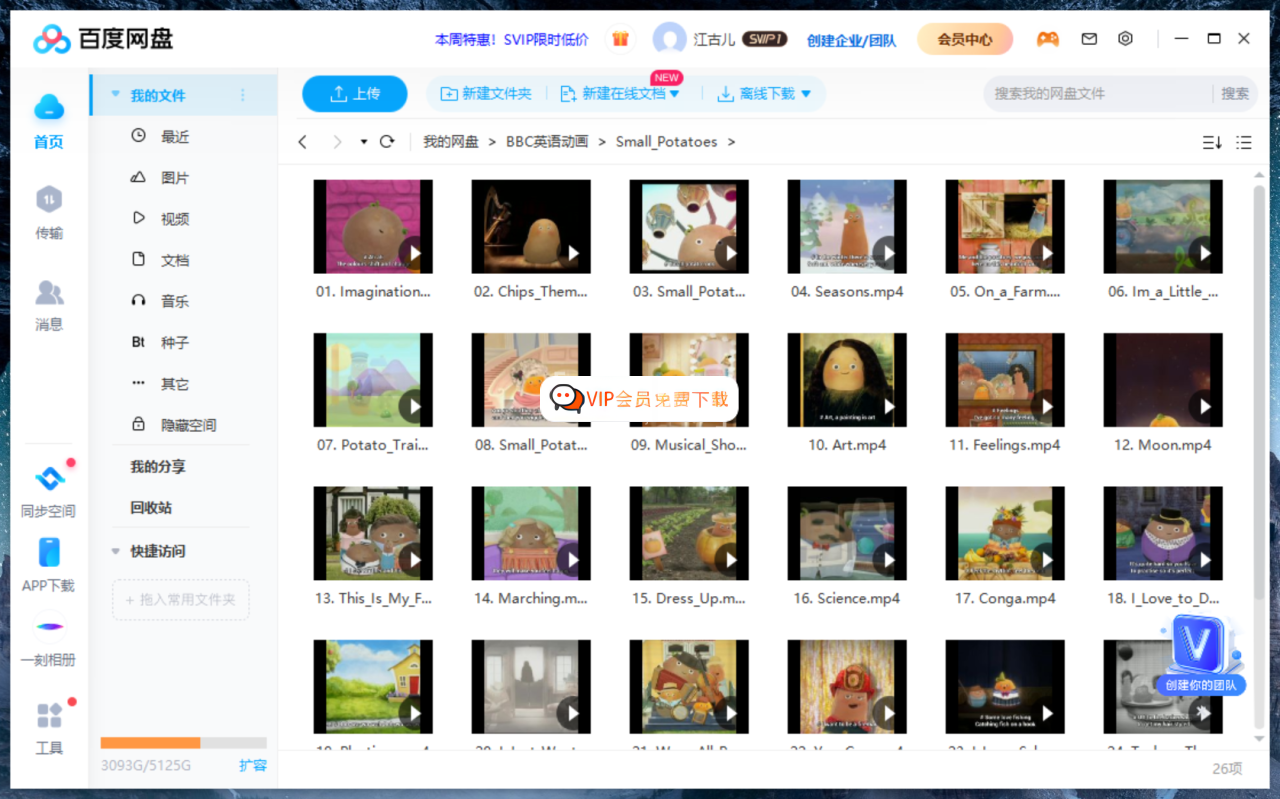Image resolution: width=1280 pixels, height=799 pixels.
Task: Click the 会员中心 member center button
Action: coord(964,40)
